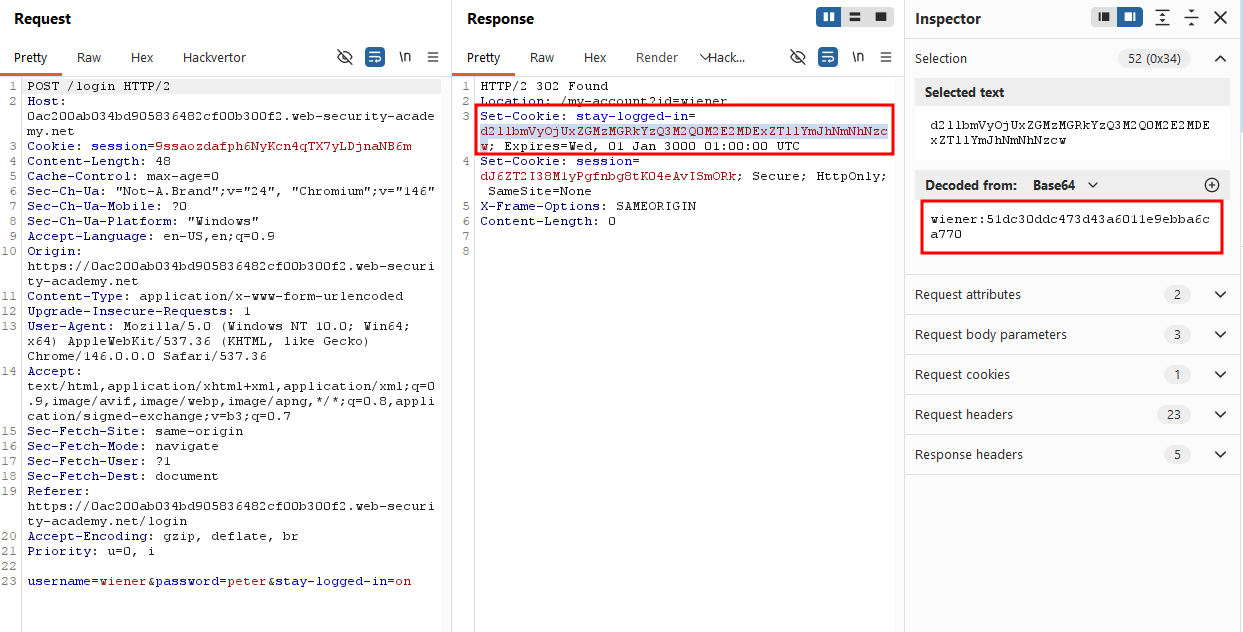Viewport: 1243px width, 632px height.
Task: Add another decoding step with plus icon
Action: [x=1212, y=185]
